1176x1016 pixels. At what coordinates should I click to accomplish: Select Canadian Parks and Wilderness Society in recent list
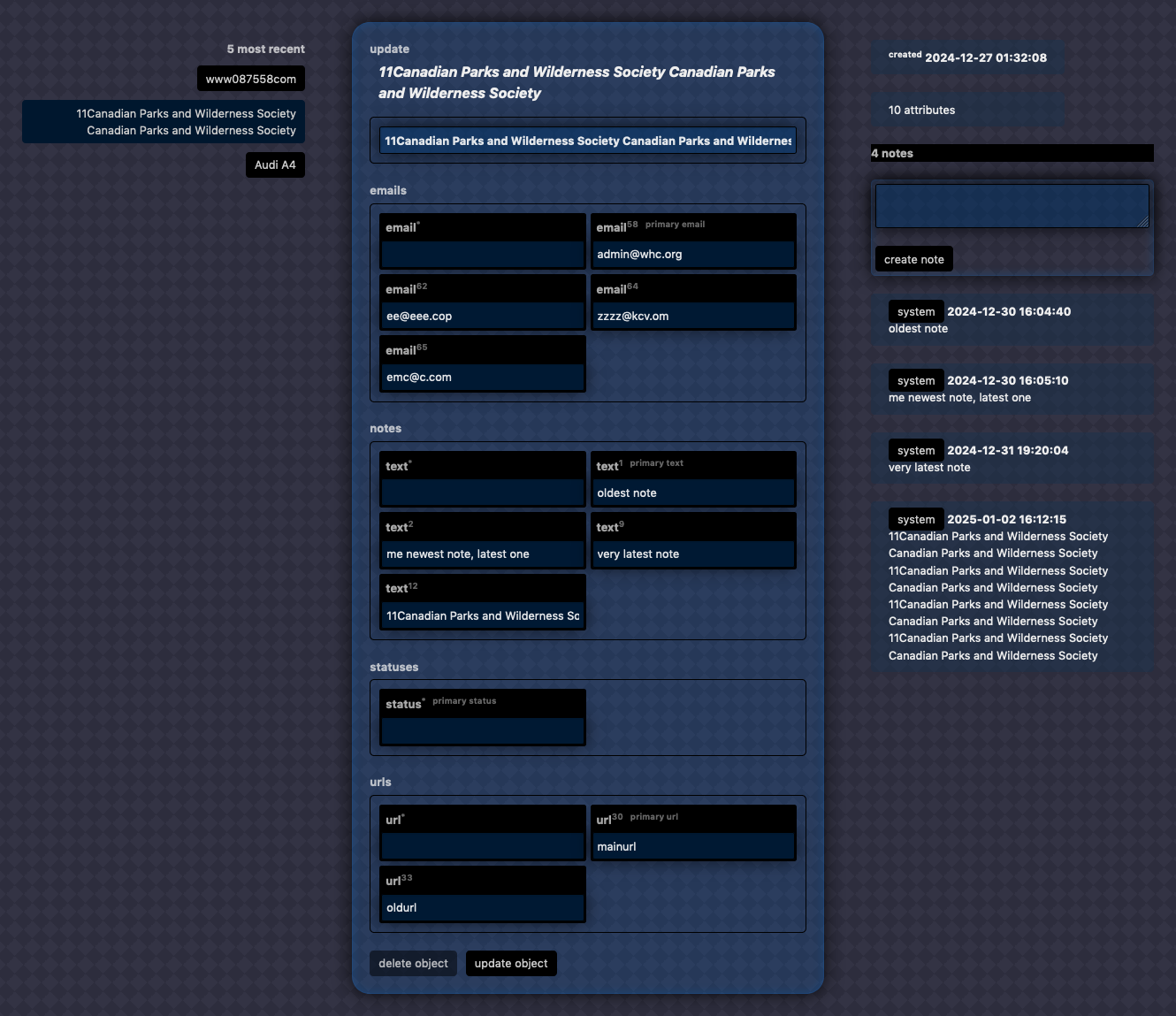[164, 122]
